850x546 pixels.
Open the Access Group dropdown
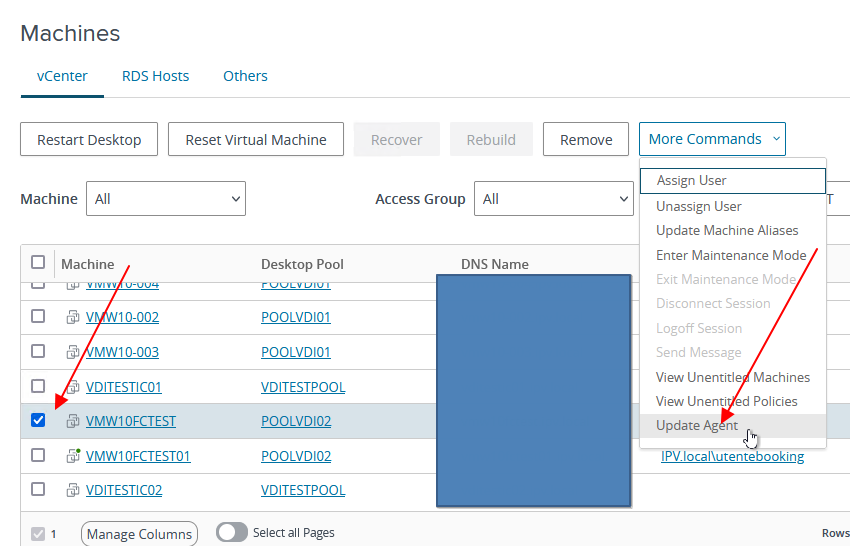click(553, 198)
